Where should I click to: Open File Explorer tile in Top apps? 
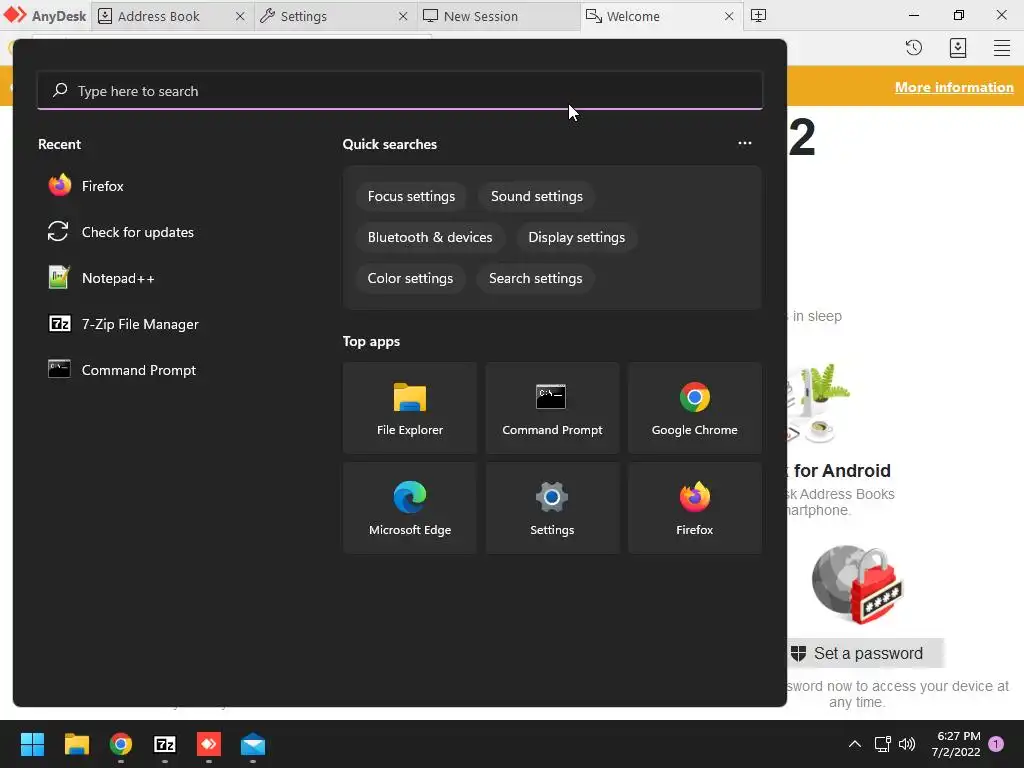409,408
